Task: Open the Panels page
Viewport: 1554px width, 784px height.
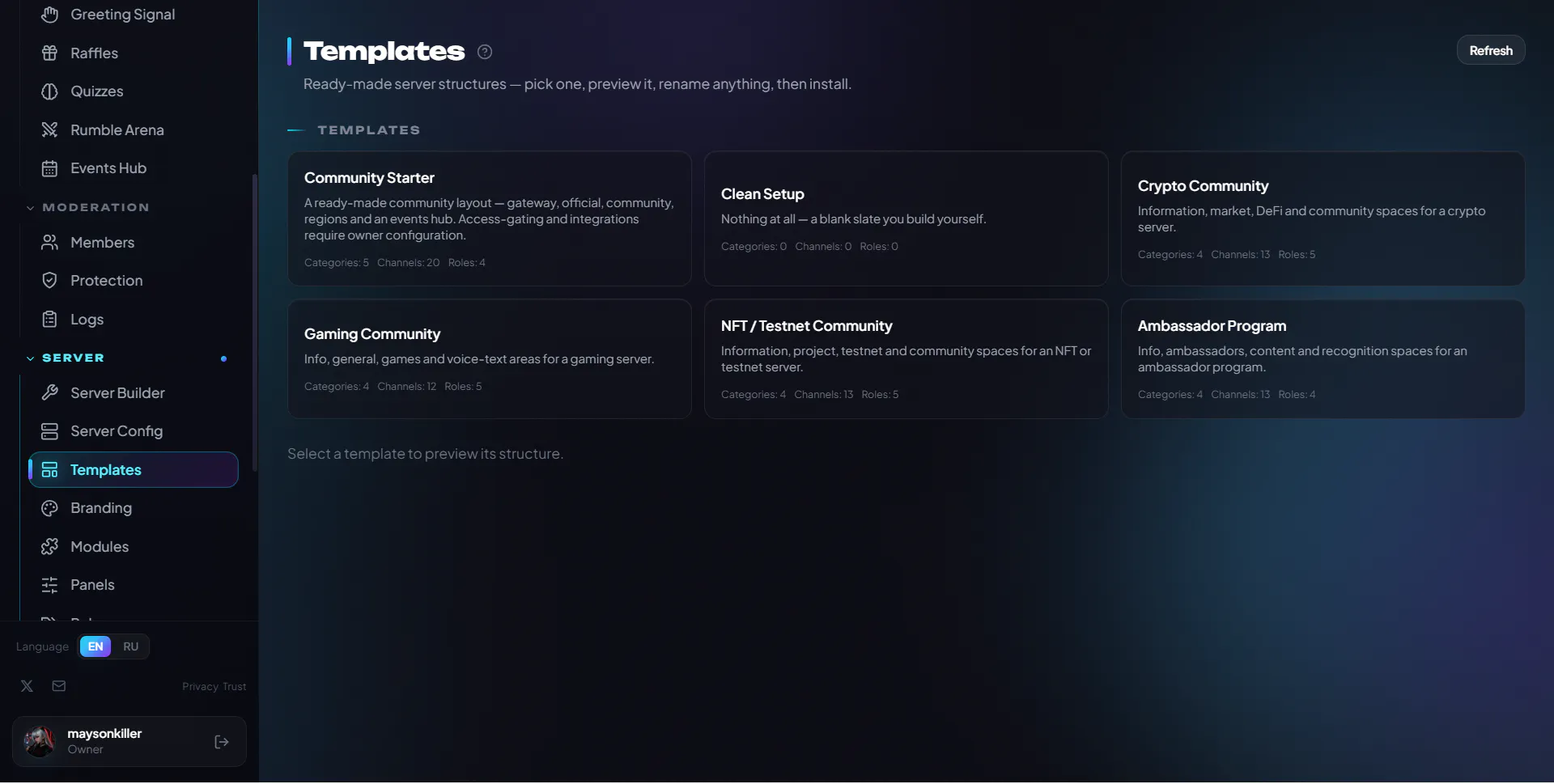Action: pyautogui.click(x=134, y=585)
